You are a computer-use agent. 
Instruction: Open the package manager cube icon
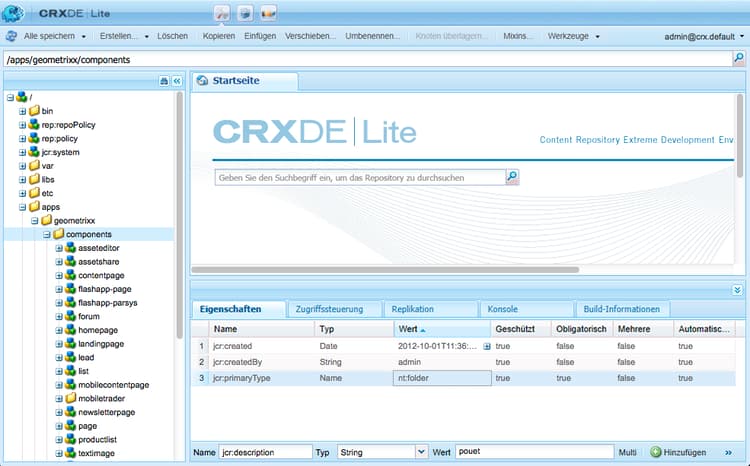point(245,13)
